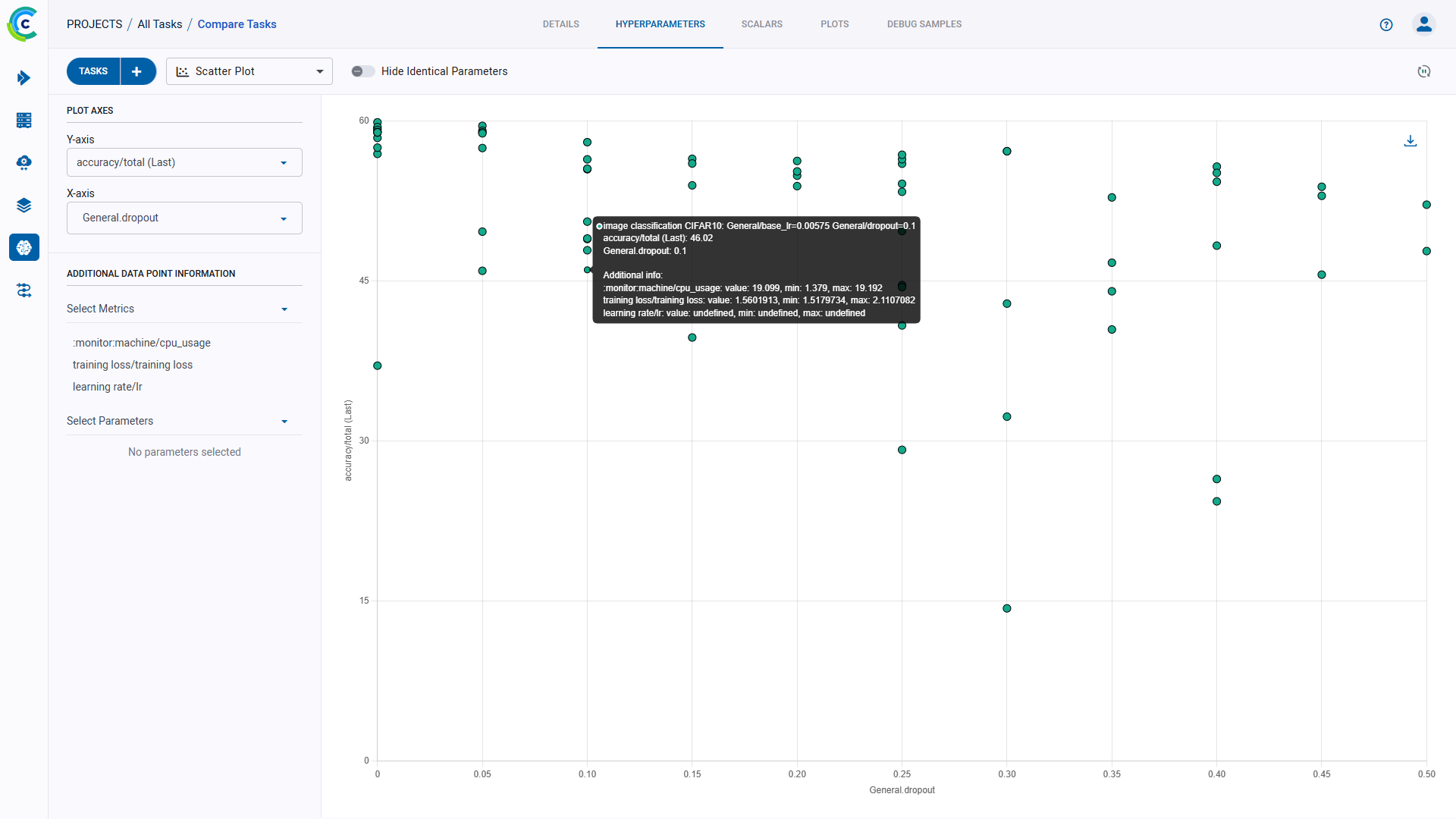Open the help menu
The height and width of the screenshot is (819, 1456).
[1386, 24]
